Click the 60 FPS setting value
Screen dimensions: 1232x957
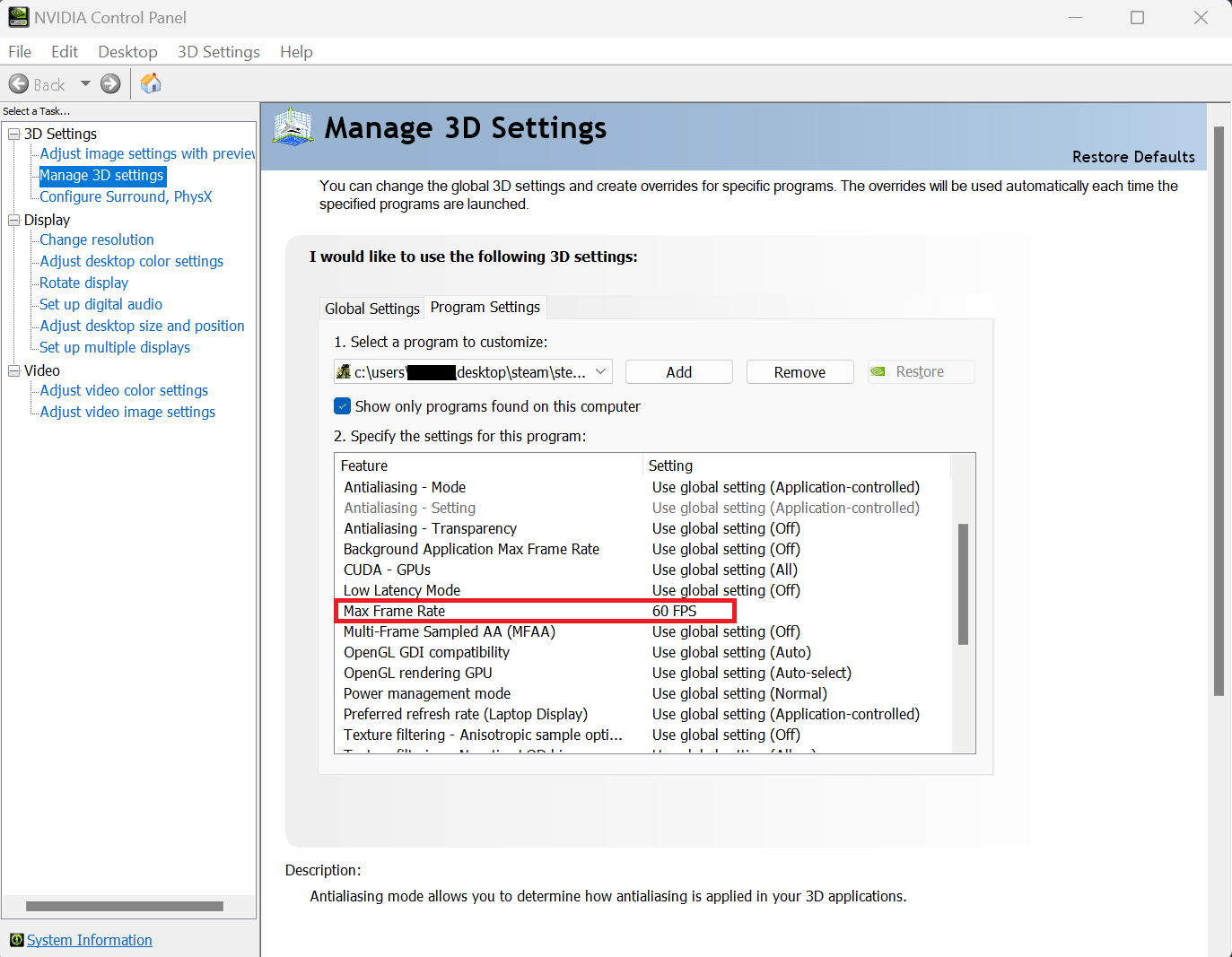(675, 611)
